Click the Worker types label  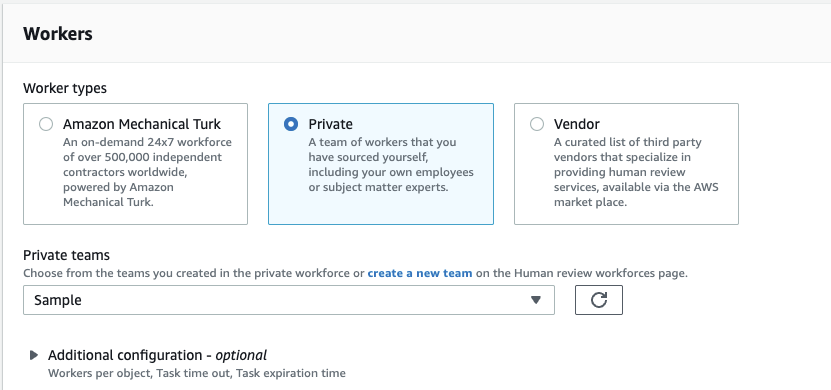pyautogui.click(x=65, y=88)
